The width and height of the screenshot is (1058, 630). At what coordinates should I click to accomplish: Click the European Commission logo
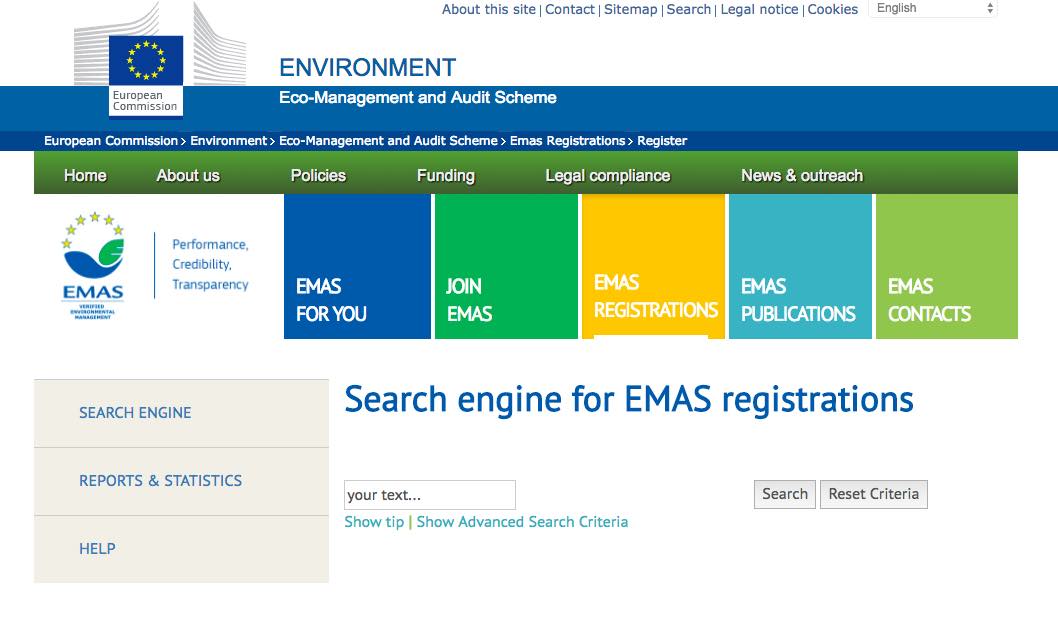(x=160, y=59)
